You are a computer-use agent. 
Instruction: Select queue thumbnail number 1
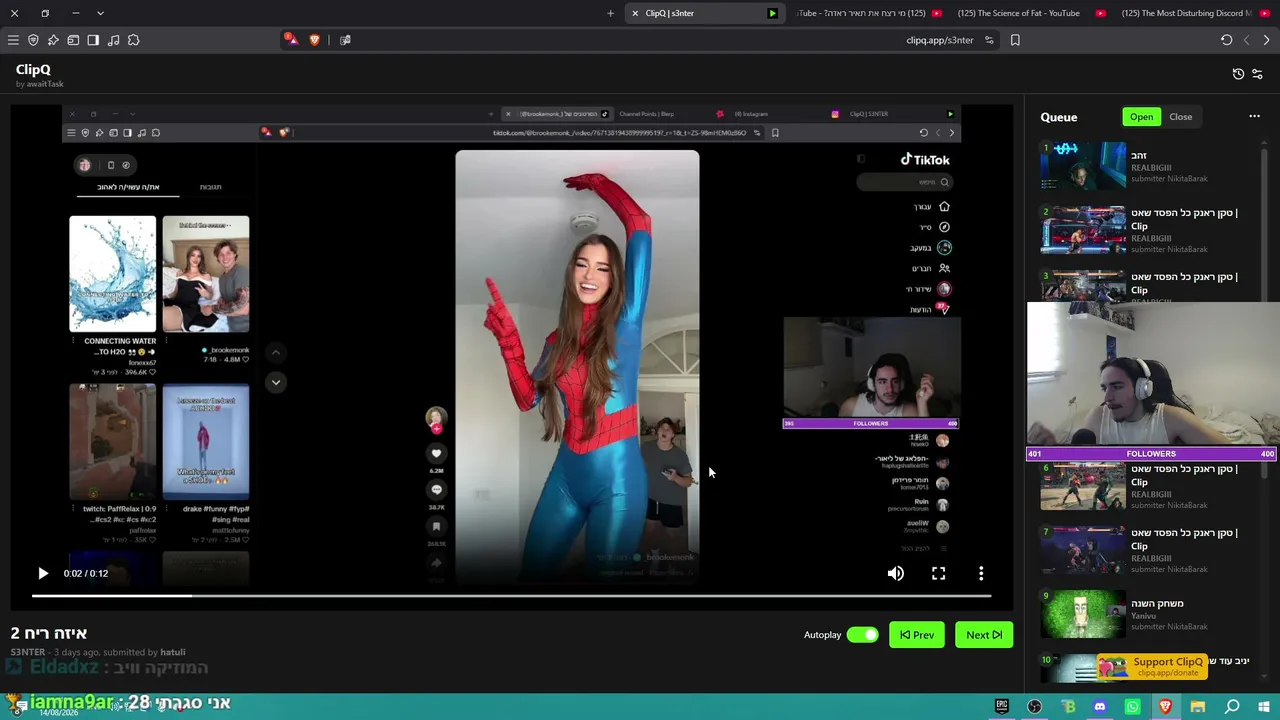[1083, 166]
